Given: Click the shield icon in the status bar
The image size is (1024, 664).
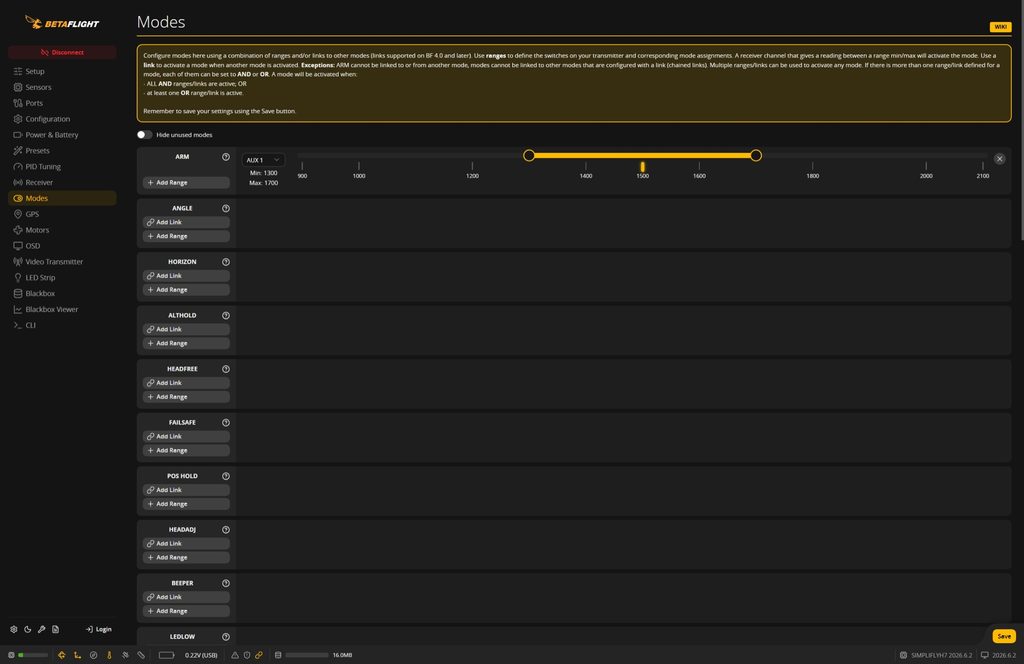Looking at the screenshot, I should [247, 655].
